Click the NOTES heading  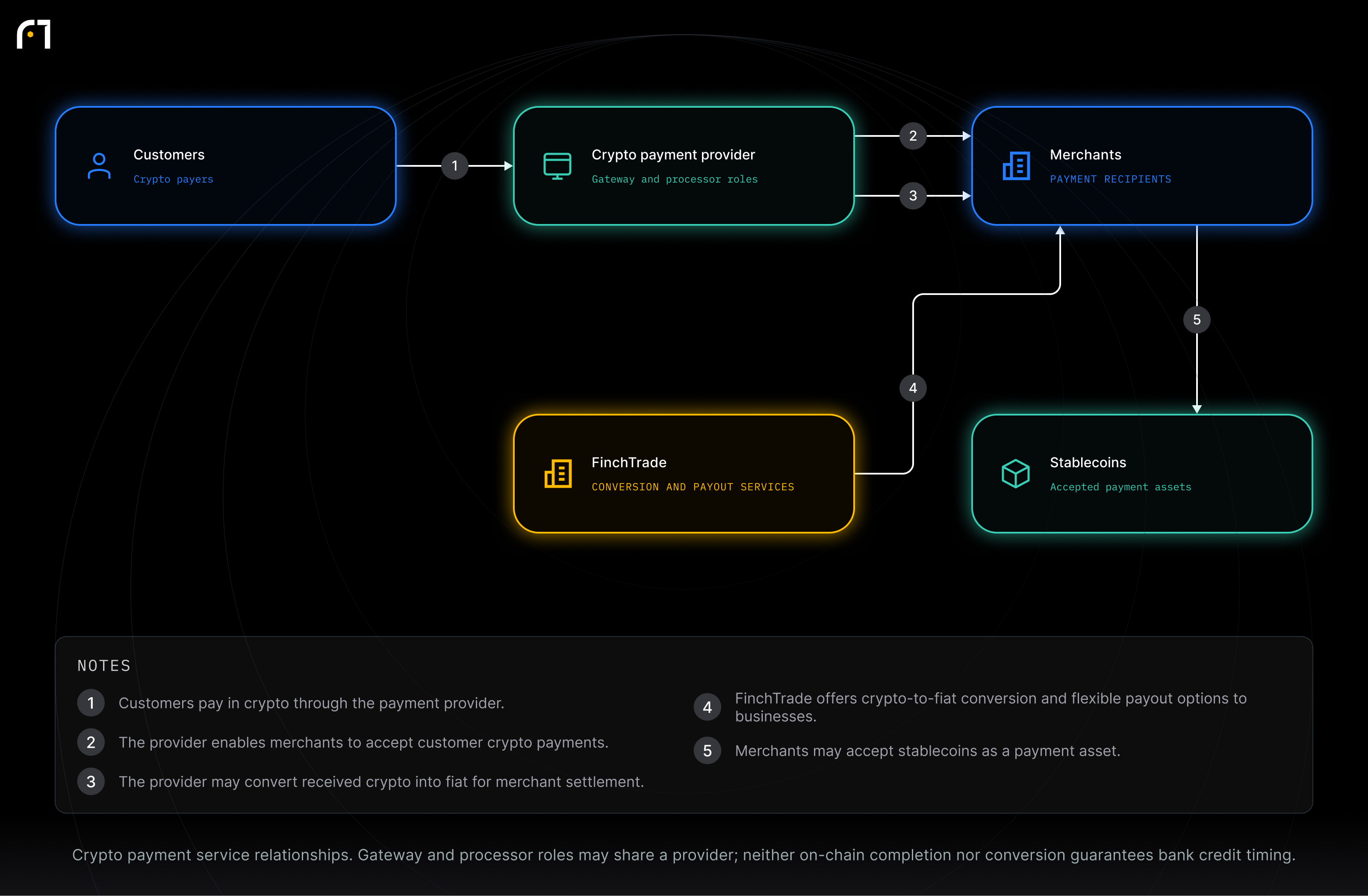[104, 666]
